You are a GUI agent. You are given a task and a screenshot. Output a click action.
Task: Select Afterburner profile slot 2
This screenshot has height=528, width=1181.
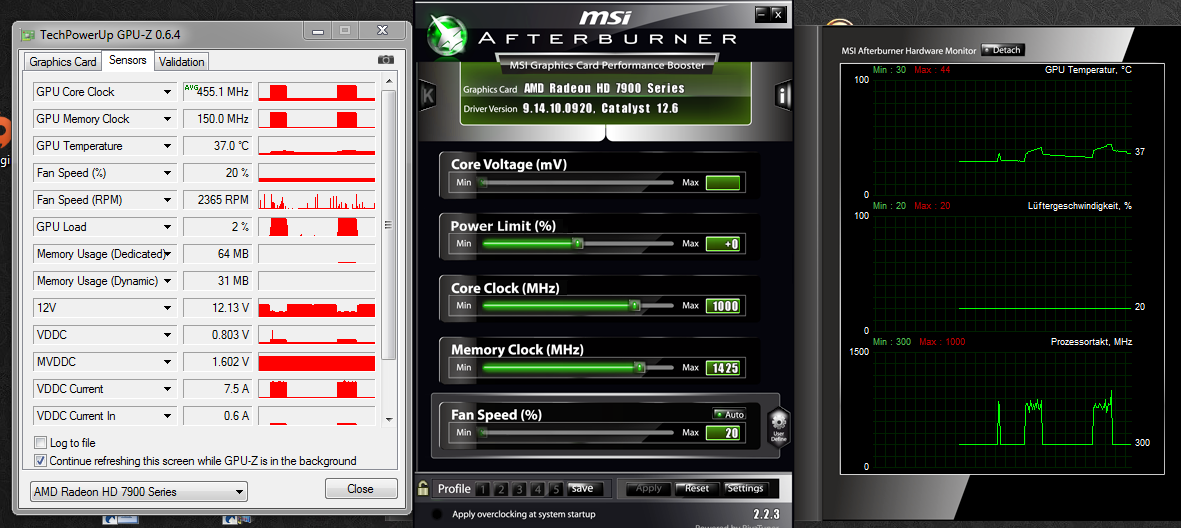pos(500,489)
